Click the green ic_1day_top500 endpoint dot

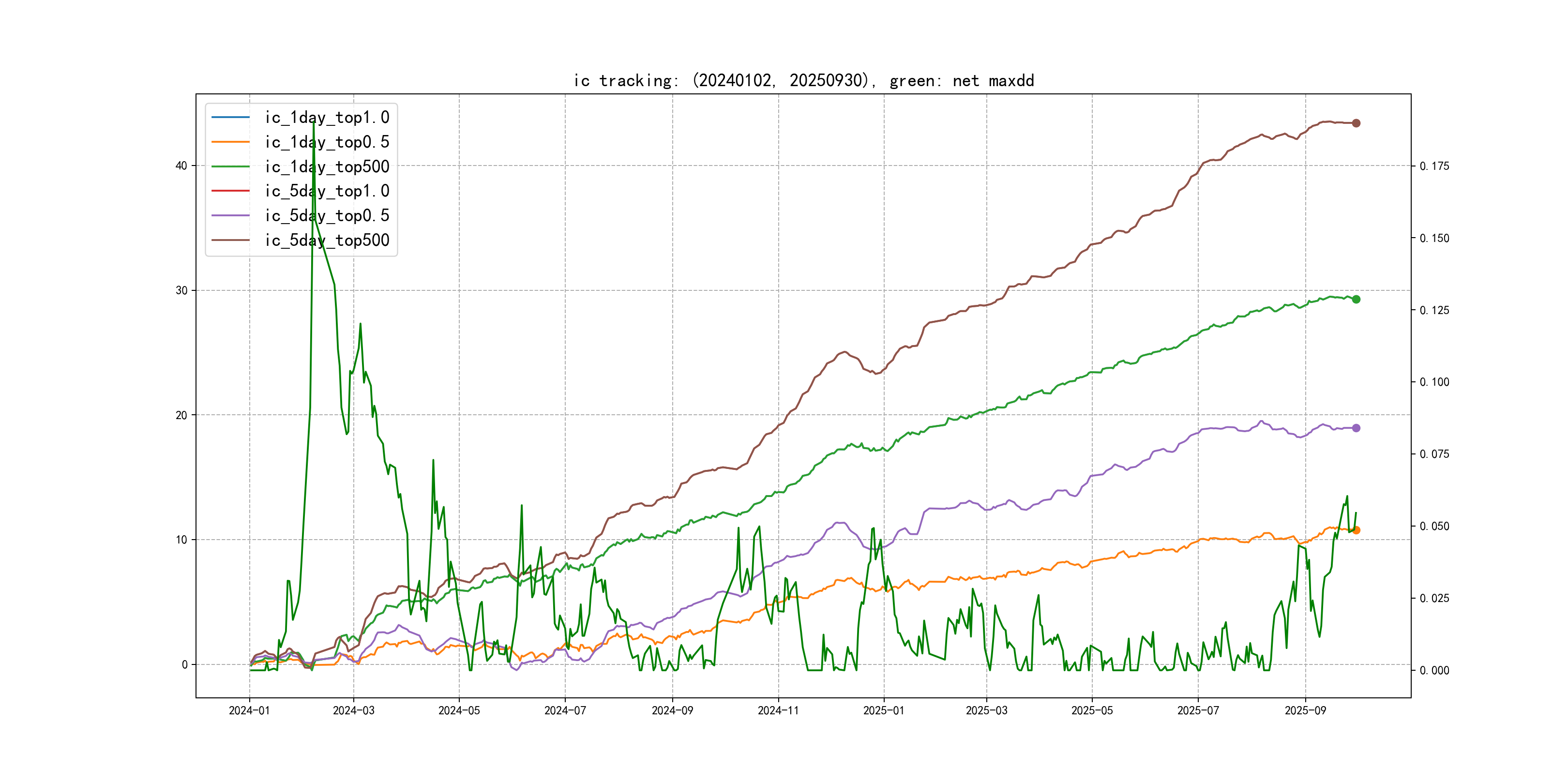click(x=1356, y=300)
